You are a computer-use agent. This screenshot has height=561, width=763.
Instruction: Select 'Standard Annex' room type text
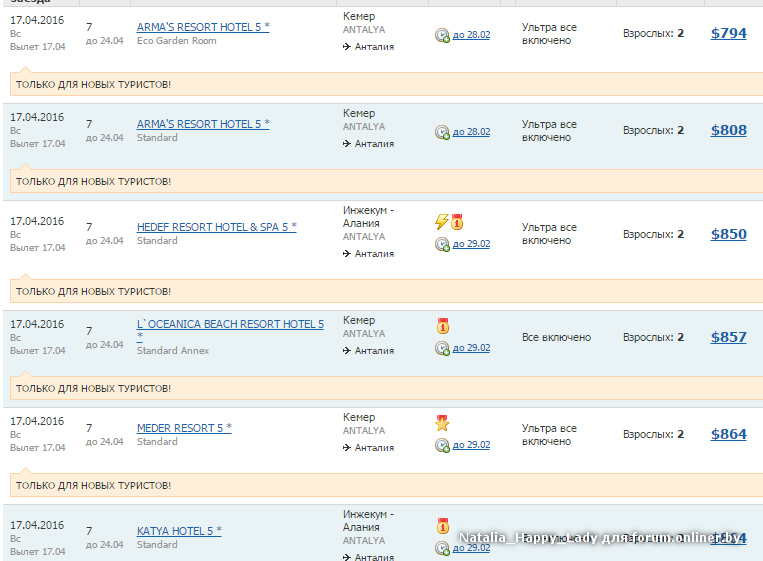173,351
